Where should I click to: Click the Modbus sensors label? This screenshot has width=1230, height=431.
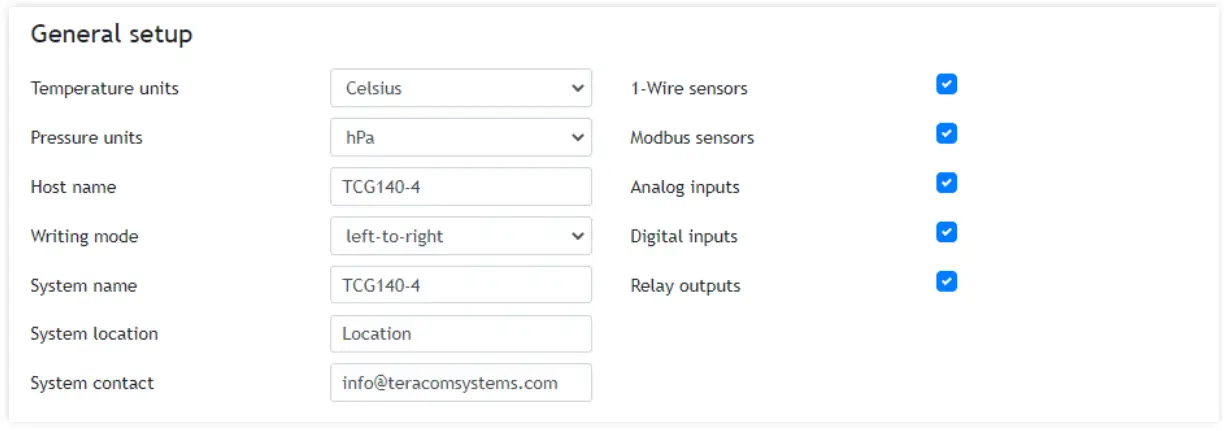(x=692, y=138)
